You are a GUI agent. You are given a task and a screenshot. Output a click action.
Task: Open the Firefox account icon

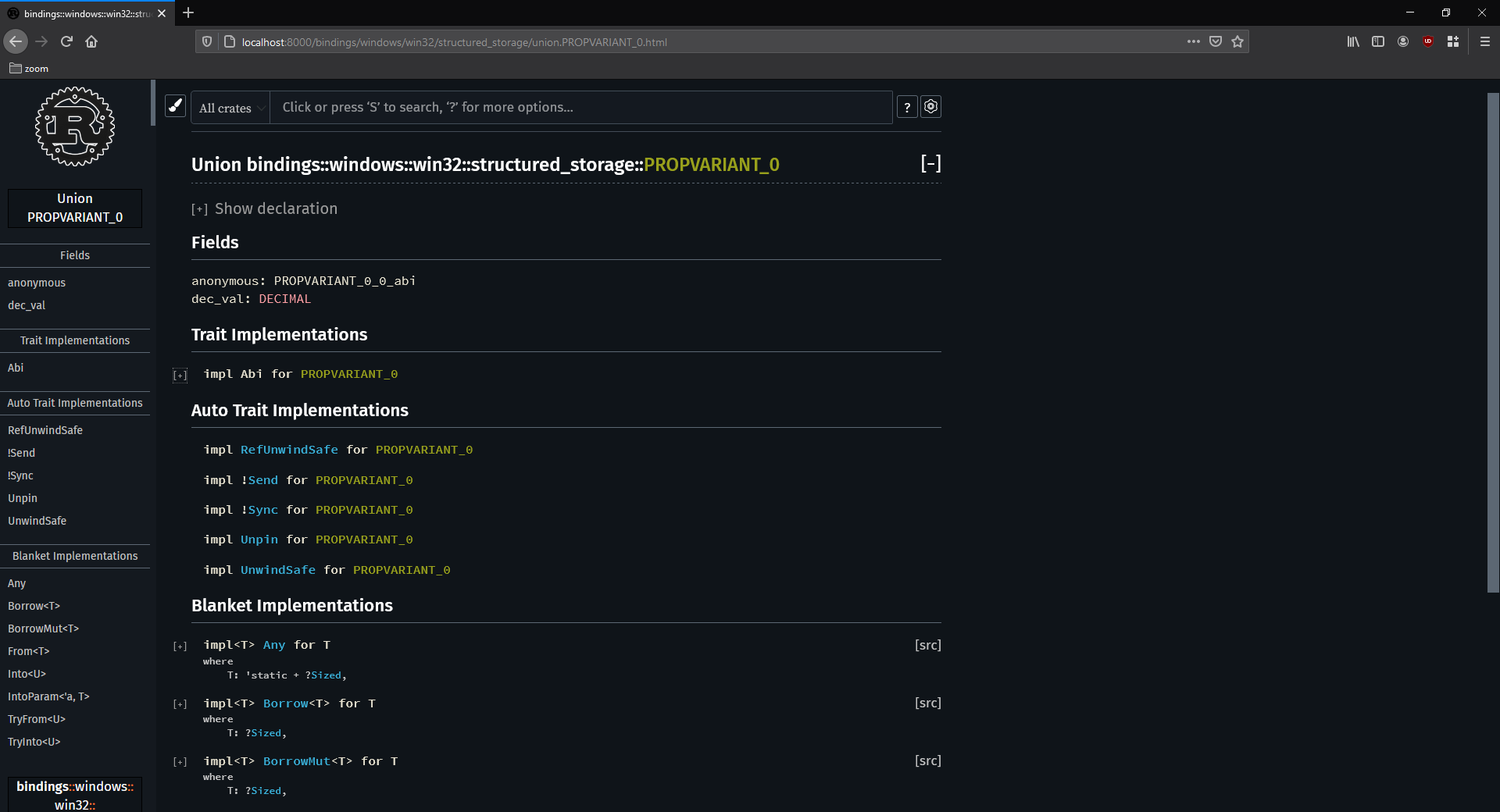1403,41
